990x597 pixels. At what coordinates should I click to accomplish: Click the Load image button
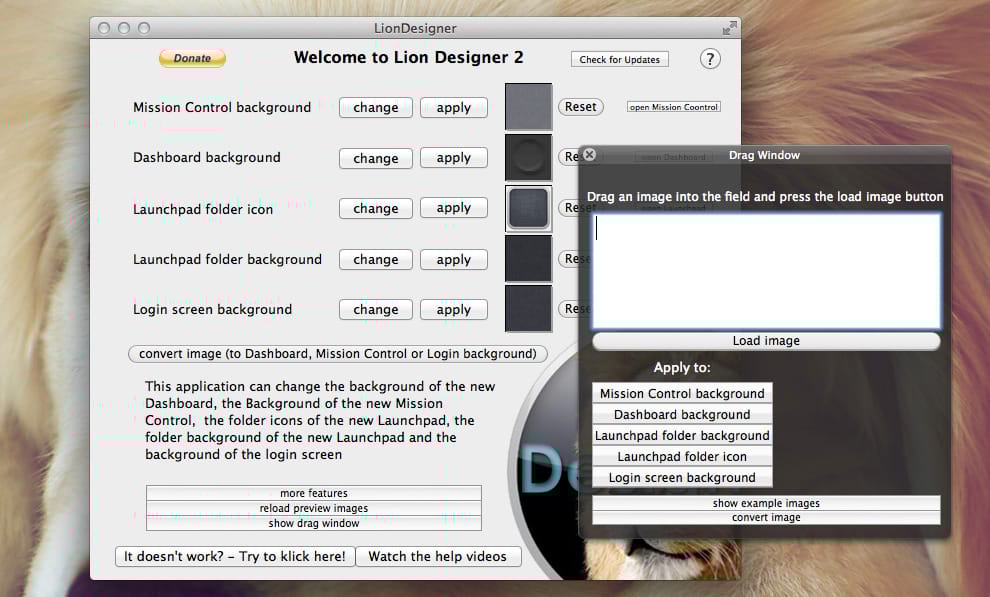766,341
